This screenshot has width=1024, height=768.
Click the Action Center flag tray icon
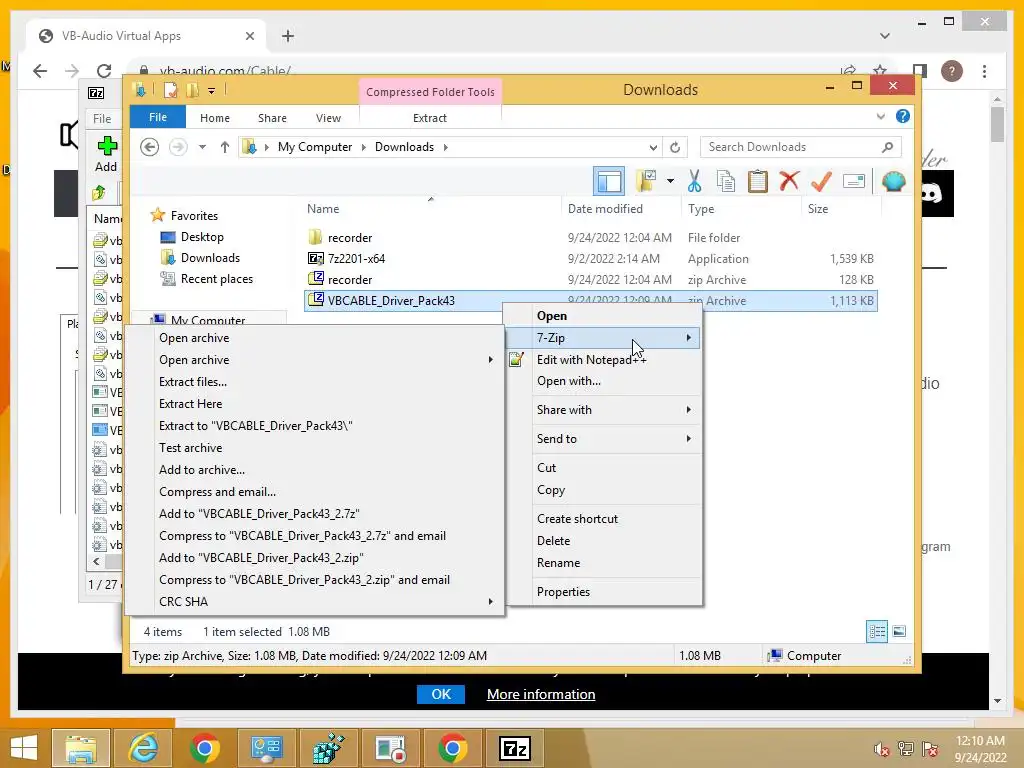click(929, 749)
